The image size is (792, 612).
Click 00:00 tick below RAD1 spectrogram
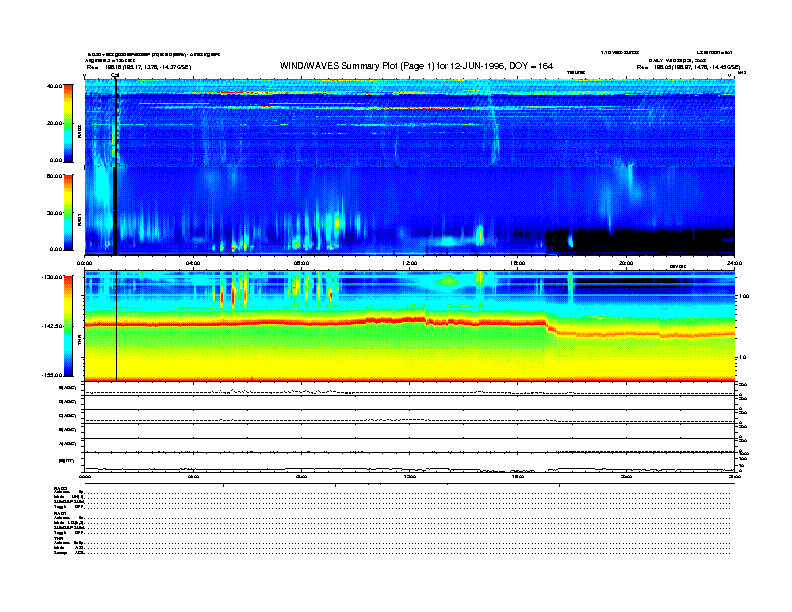(x=84, y=263)
